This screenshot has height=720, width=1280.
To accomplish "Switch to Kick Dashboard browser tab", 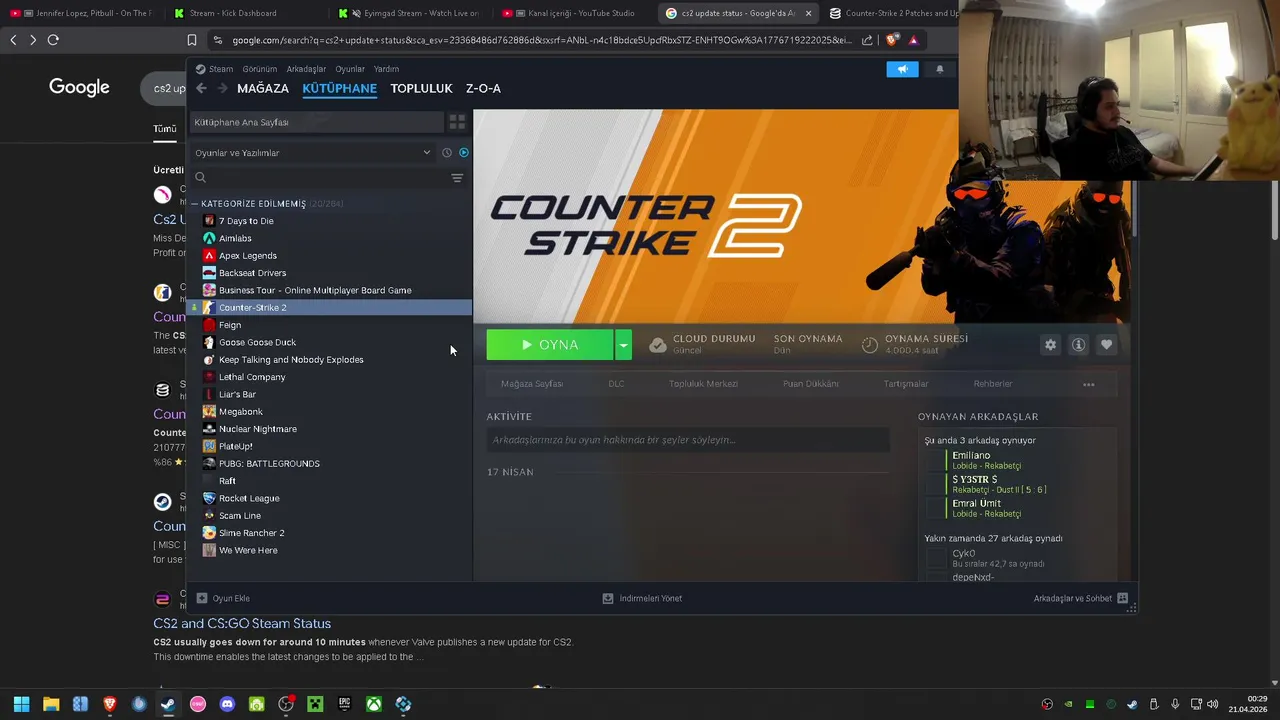I will click(233, 13).
